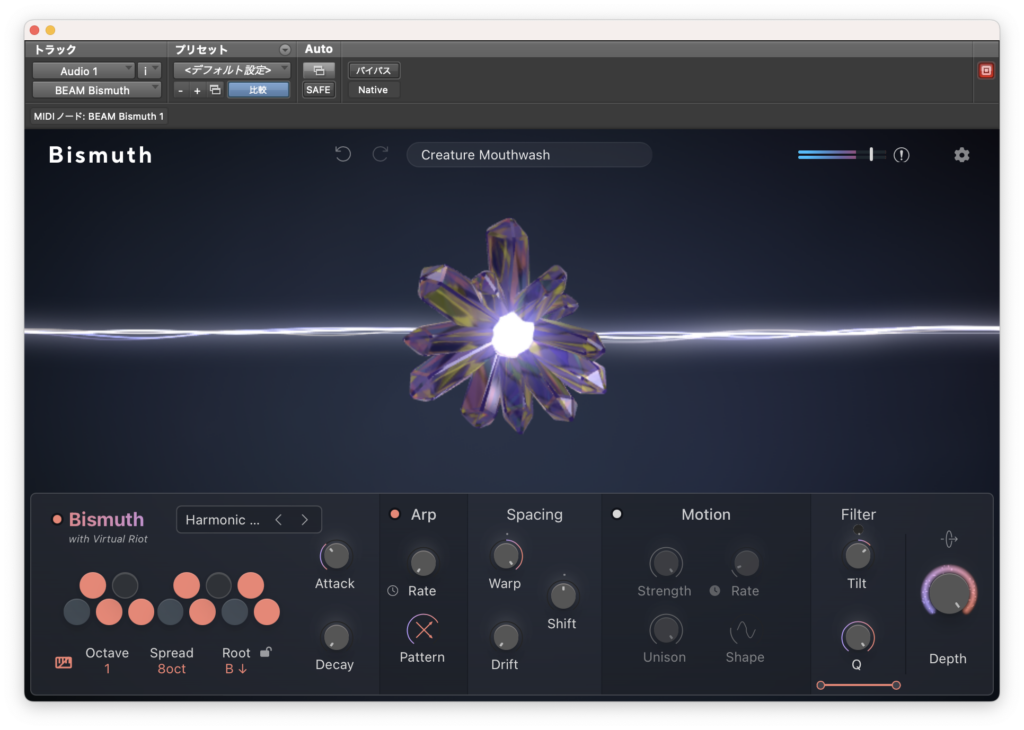
Task: Click the Filter range right handle
Action: 896,685
